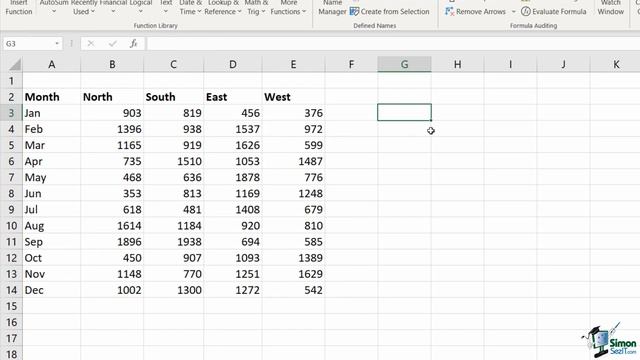The width and height of the screenshot is (640, 360).
Task: Select column C header
Action: tap(173, 64)
